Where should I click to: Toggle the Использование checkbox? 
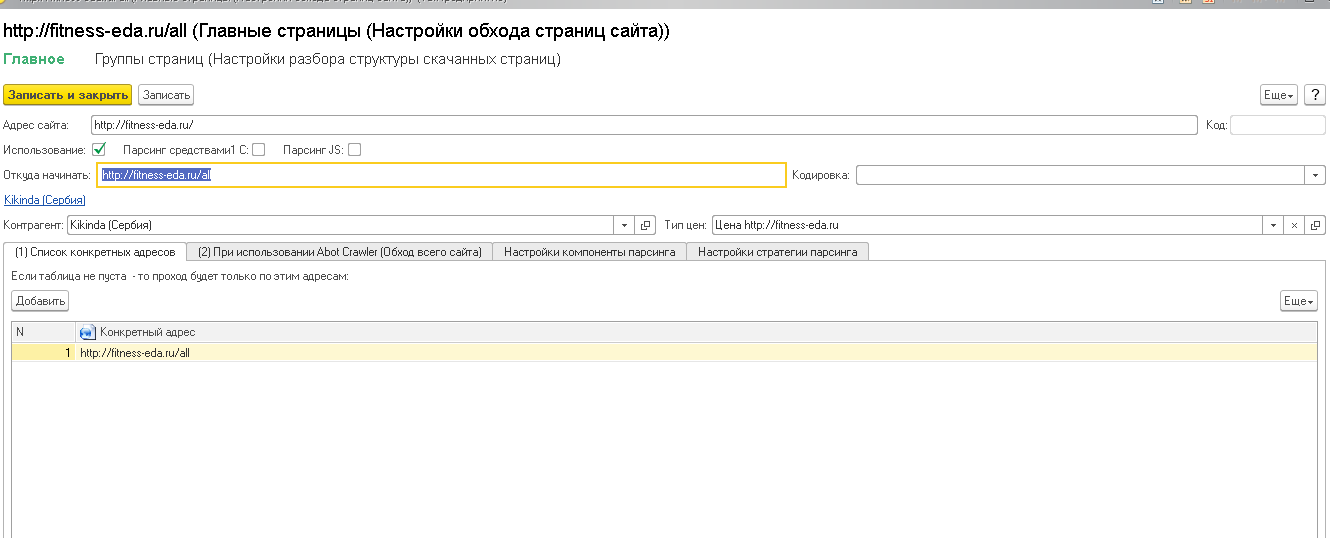99,150
